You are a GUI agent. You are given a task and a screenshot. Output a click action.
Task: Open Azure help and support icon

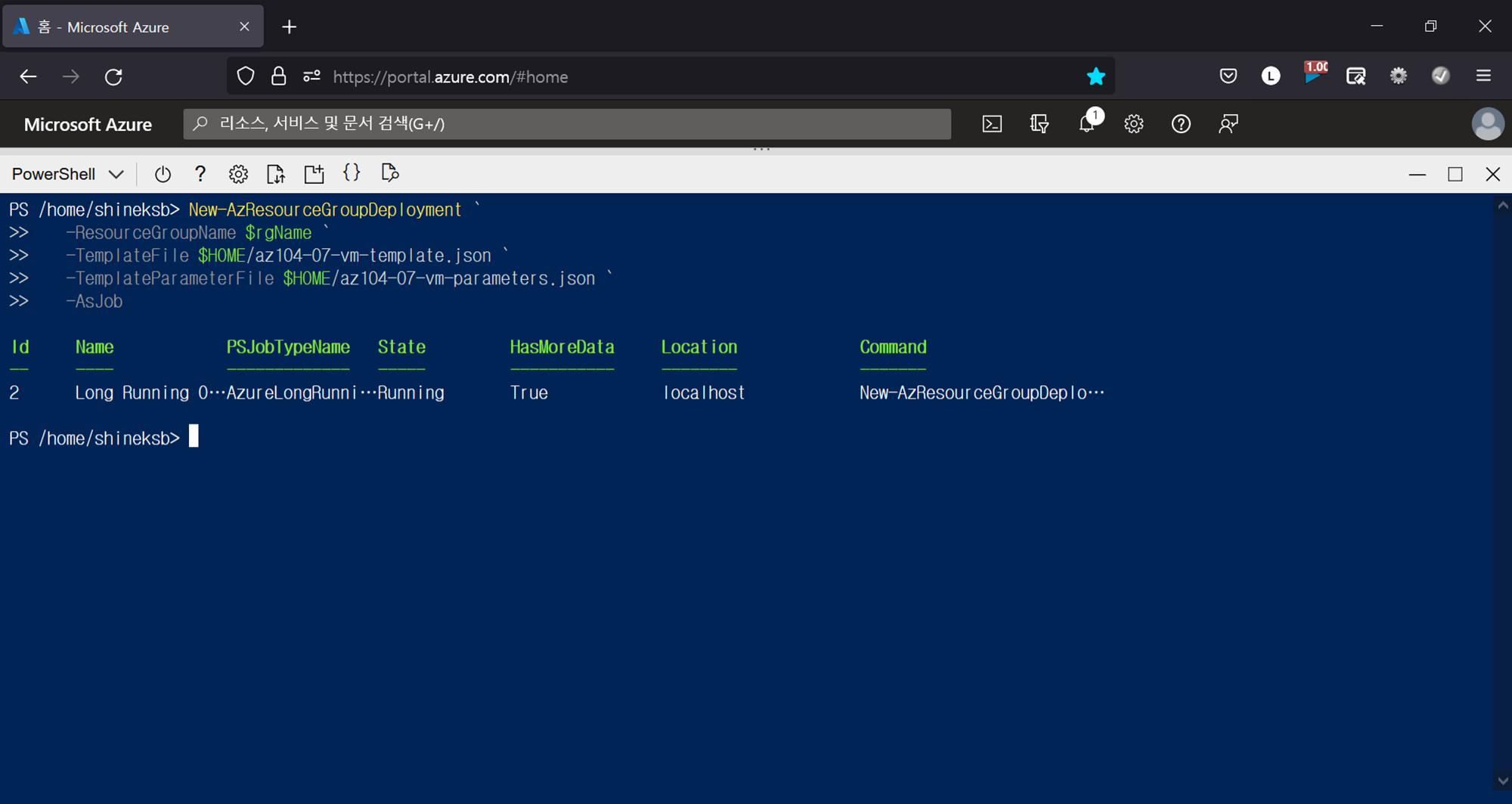[1181, 124]
